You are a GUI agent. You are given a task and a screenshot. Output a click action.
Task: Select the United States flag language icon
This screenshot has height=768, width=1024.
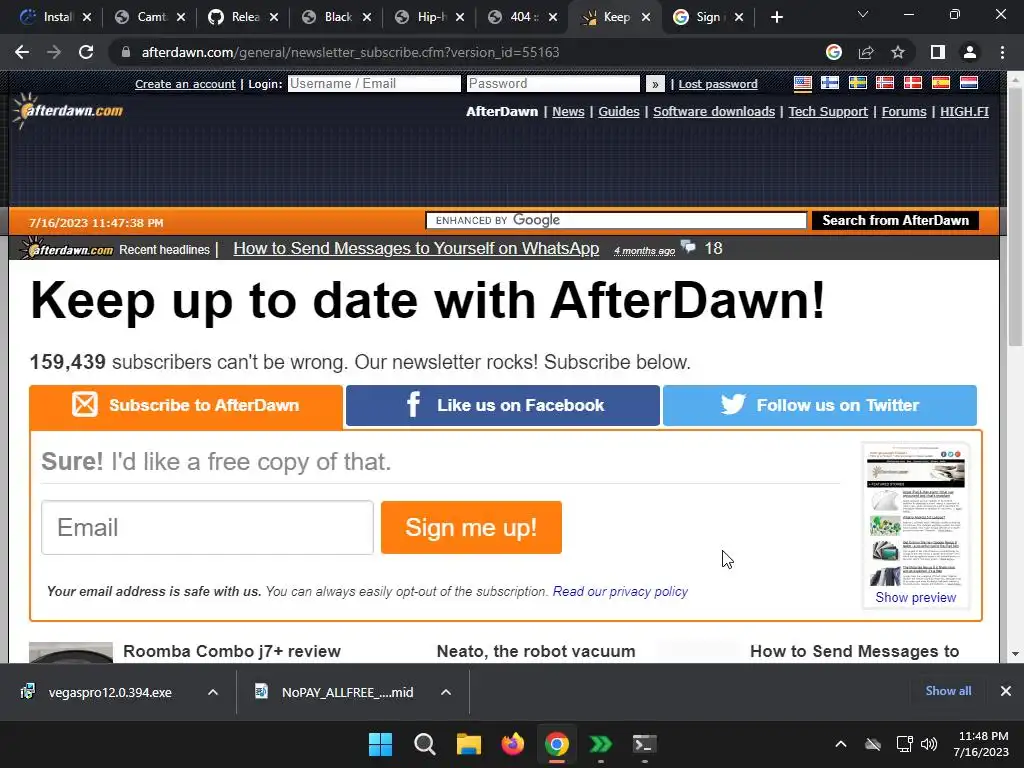click(x=803, y=83)
